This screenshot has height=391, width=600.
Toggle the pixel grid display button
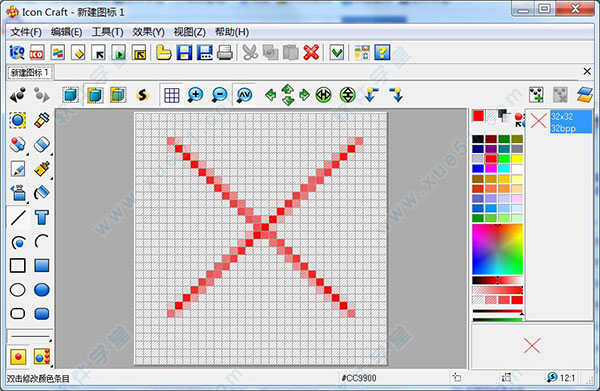(x=171, y=94)
